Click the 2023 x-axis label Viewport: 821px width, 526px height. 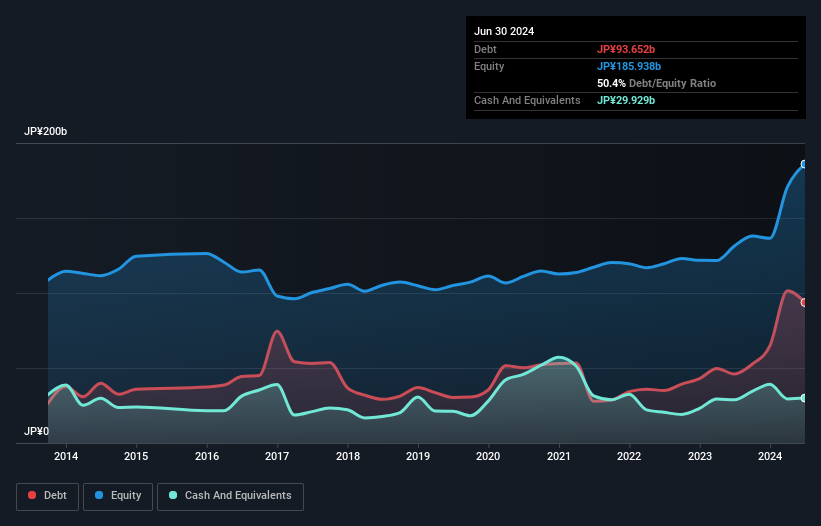click(x=700, y=456)
